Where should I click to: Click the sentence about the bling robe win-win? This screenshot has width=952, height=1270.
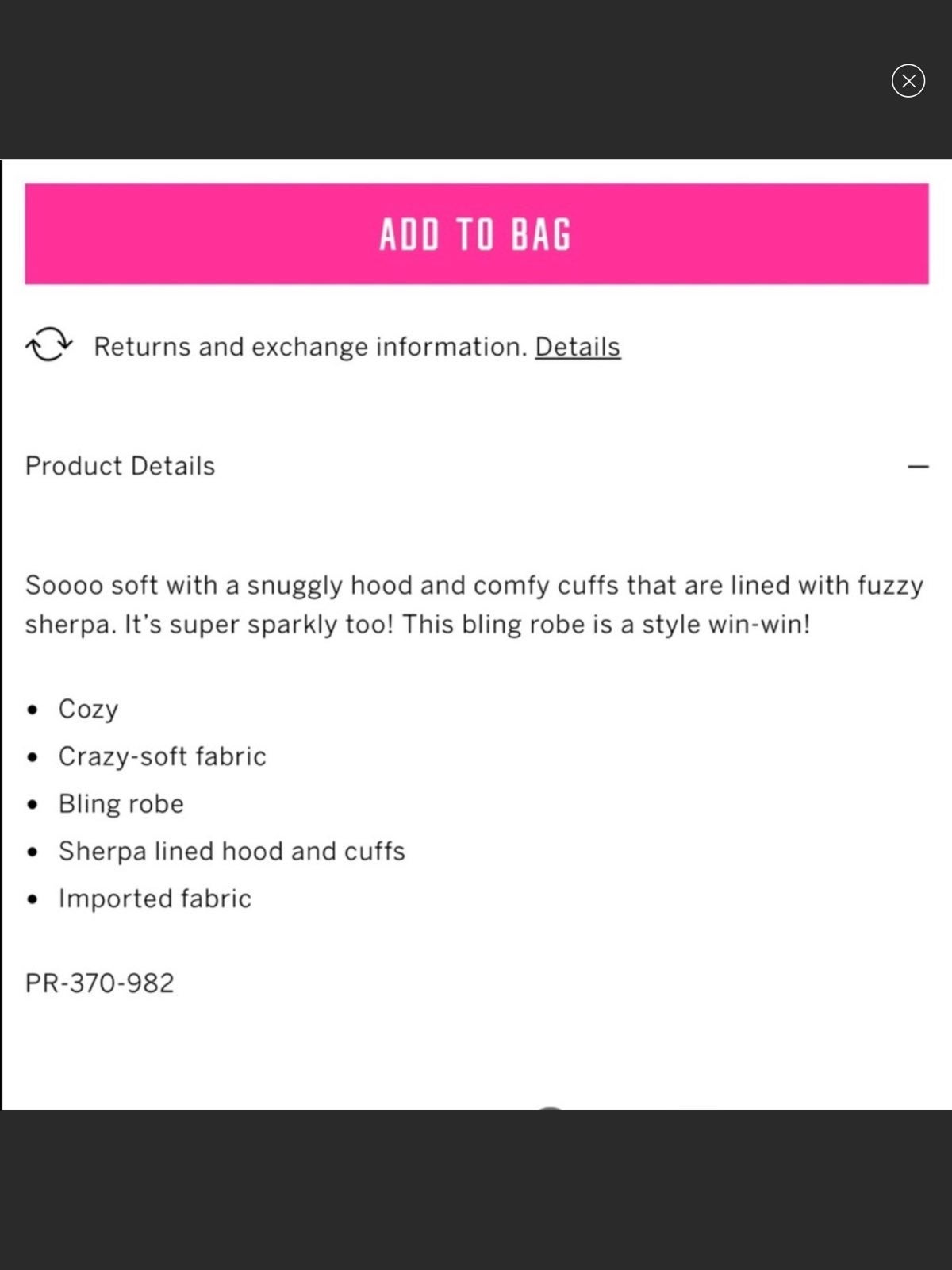[606, 625]
